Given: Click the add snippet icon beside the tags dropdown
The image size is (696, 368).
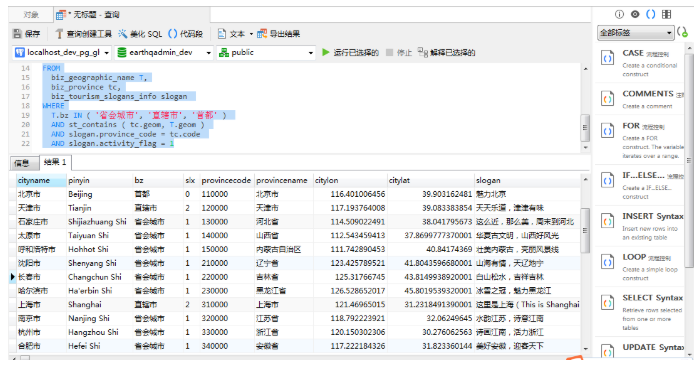Looking at the screenshot, I should click(x=683, y=32).
